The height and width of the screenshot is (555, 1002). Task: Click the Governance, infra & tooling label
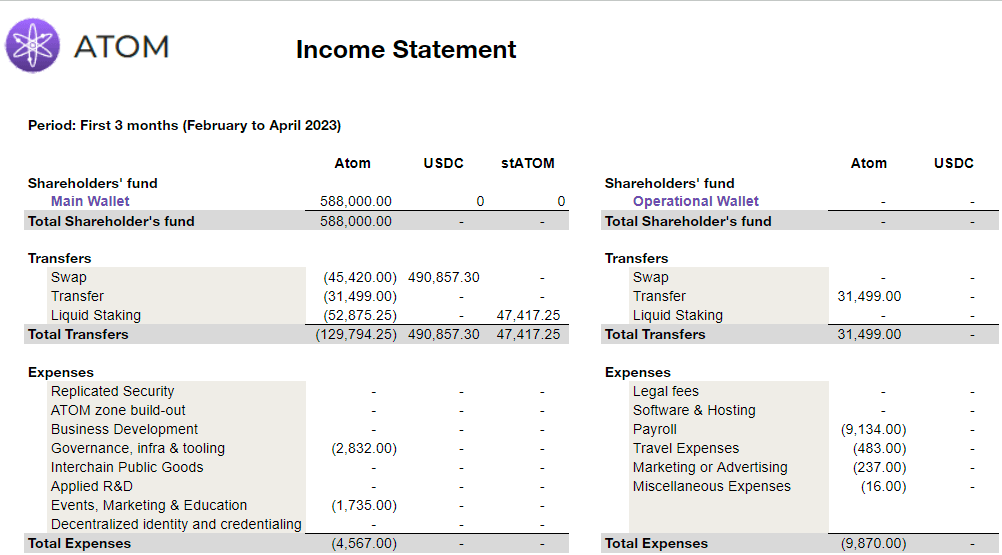coord(138,448)
